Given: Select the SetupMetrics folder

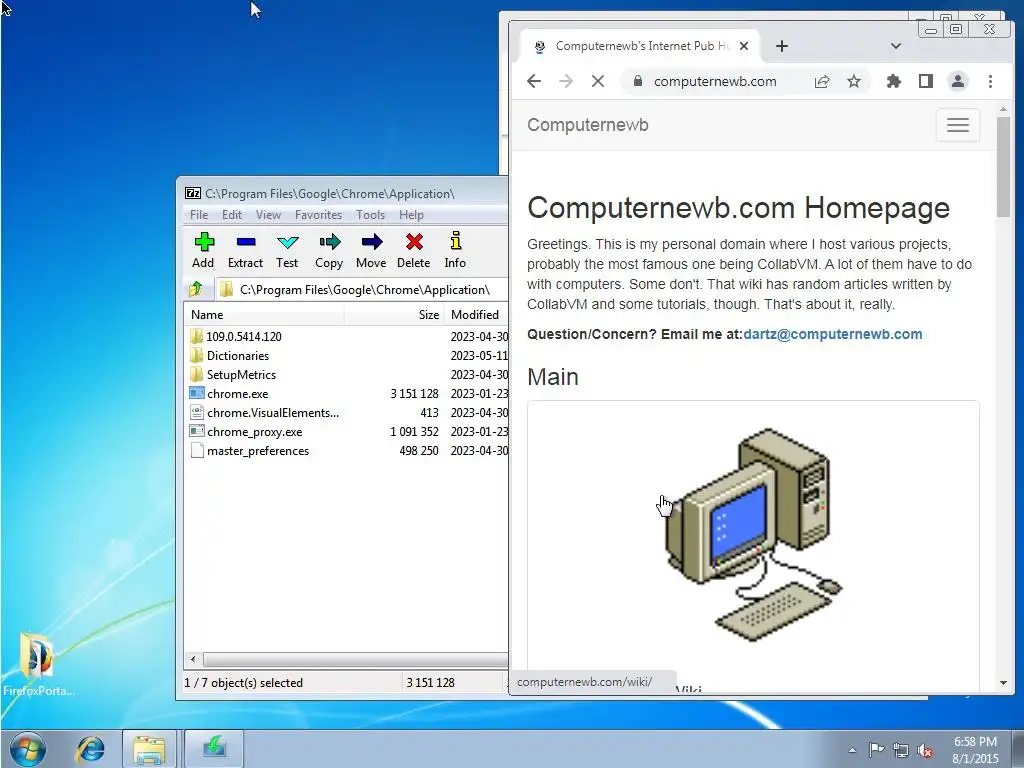Looking at the screenshot, I should [241, 374].
